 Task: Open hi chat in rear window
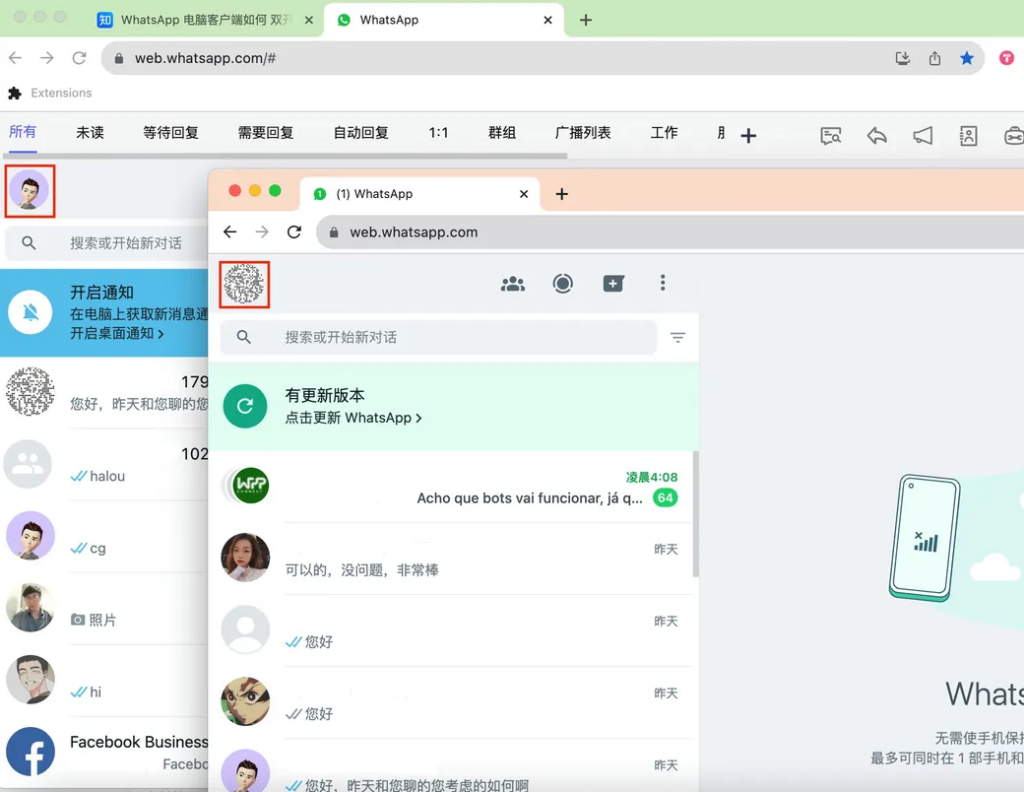[104, 680]
